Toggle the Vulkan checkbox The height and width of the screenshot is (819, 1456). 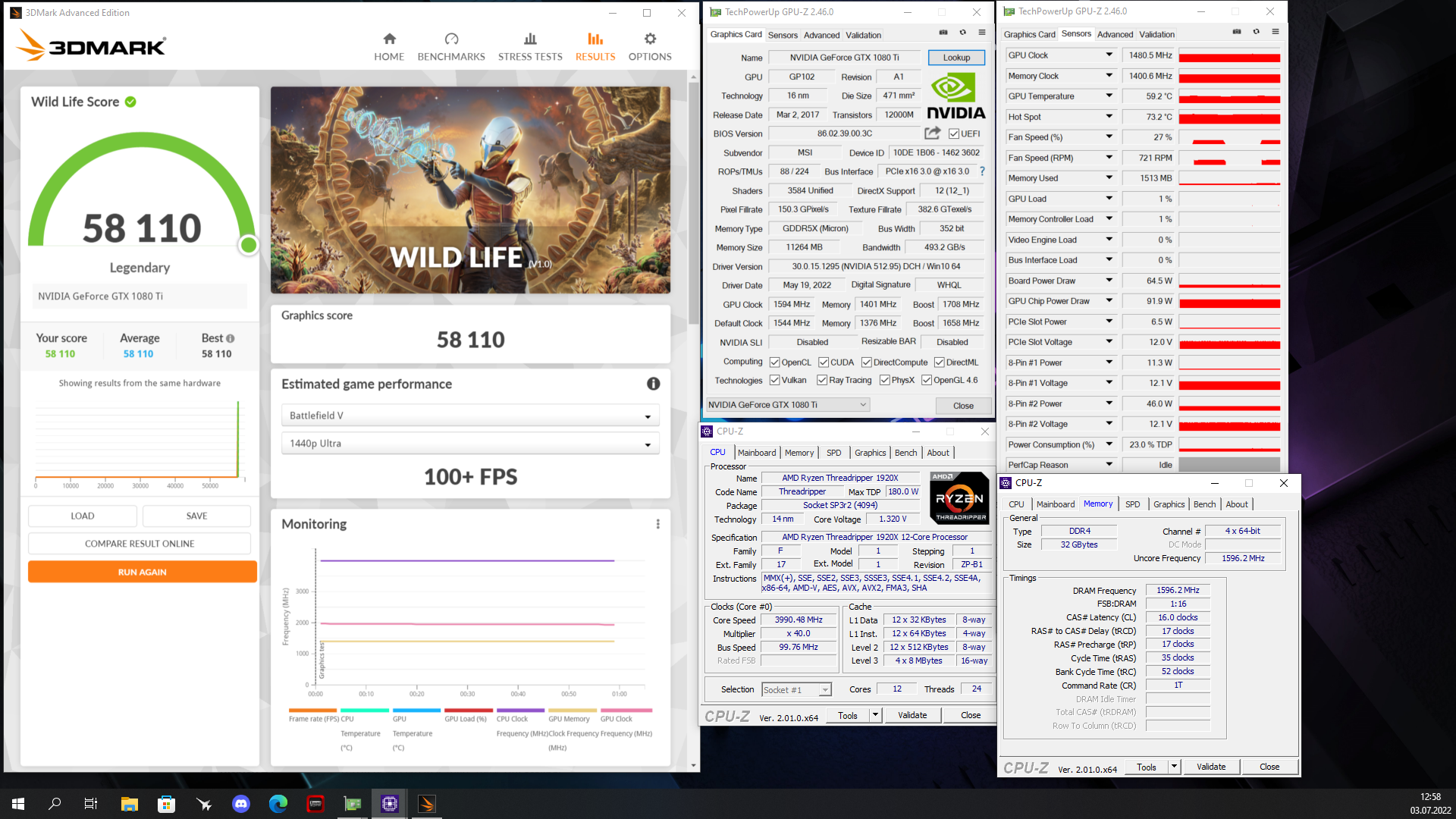774,380
